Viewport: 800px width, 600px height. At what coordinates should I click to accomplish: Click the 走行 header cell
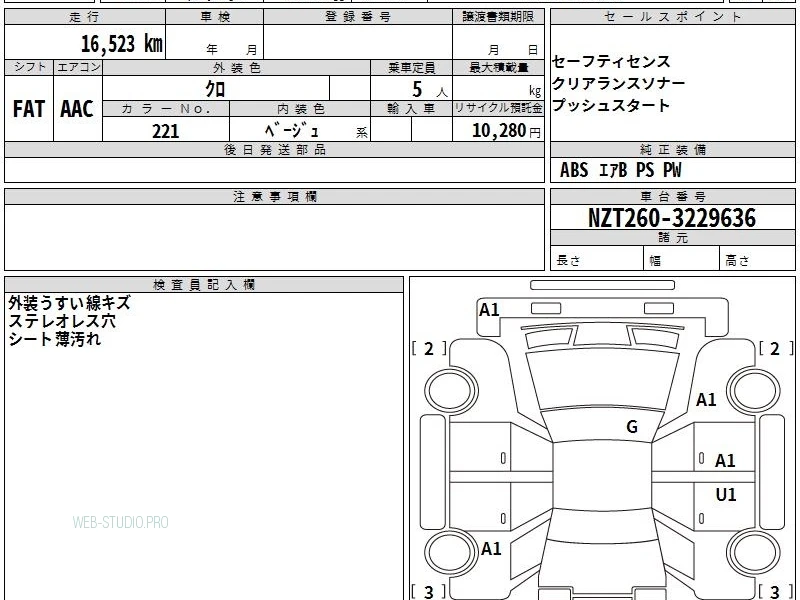85,17
